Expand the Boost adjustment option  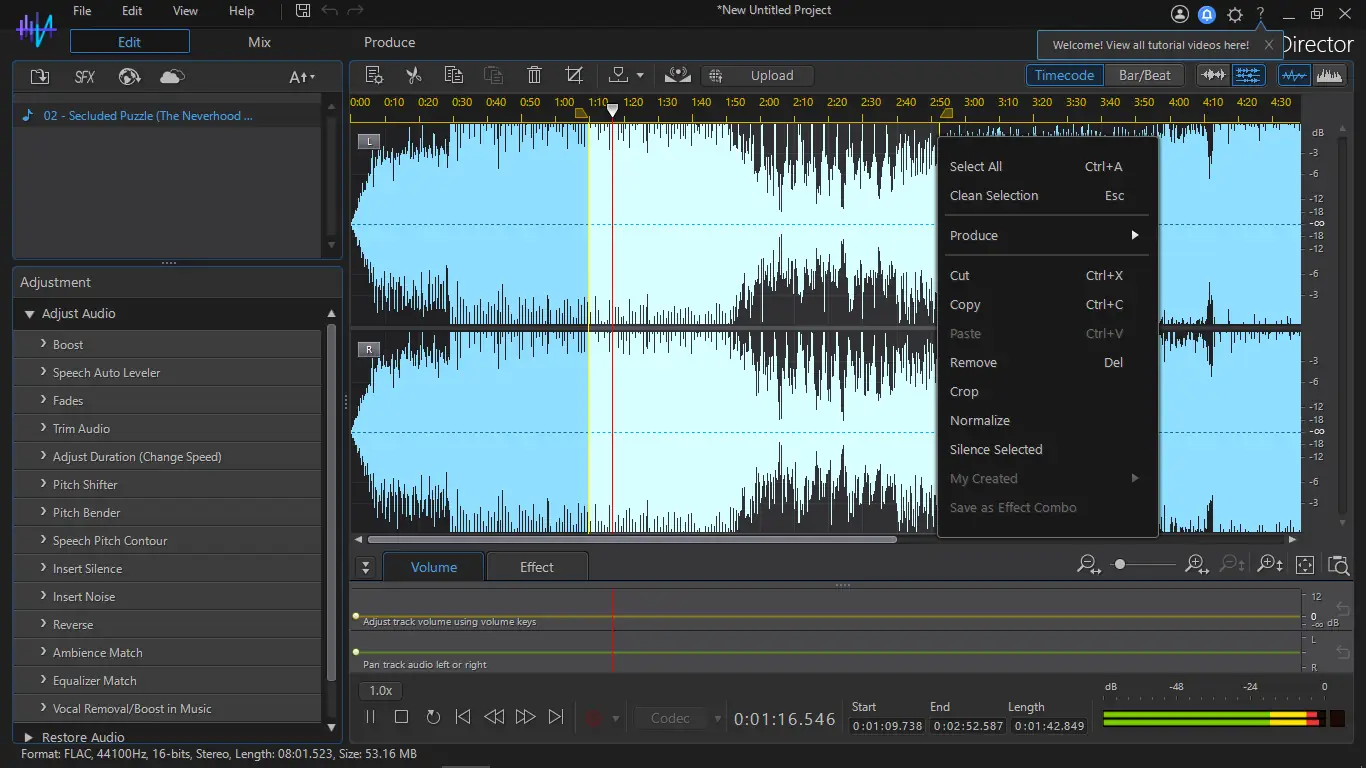click(x=68, y=344)
